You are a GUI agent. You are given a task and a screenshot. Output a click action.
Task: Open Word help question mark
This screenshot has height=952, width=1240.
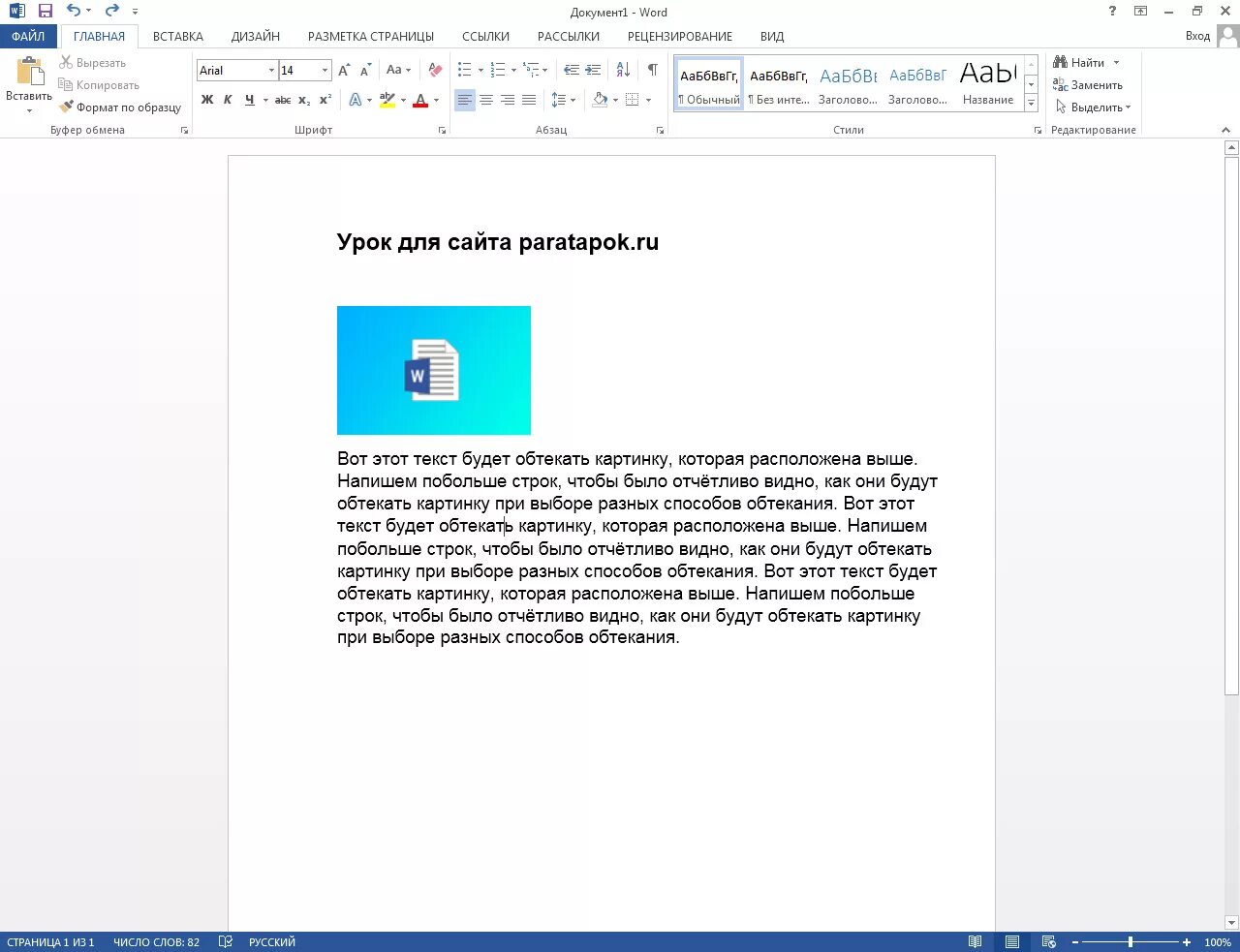[1112, 11]
